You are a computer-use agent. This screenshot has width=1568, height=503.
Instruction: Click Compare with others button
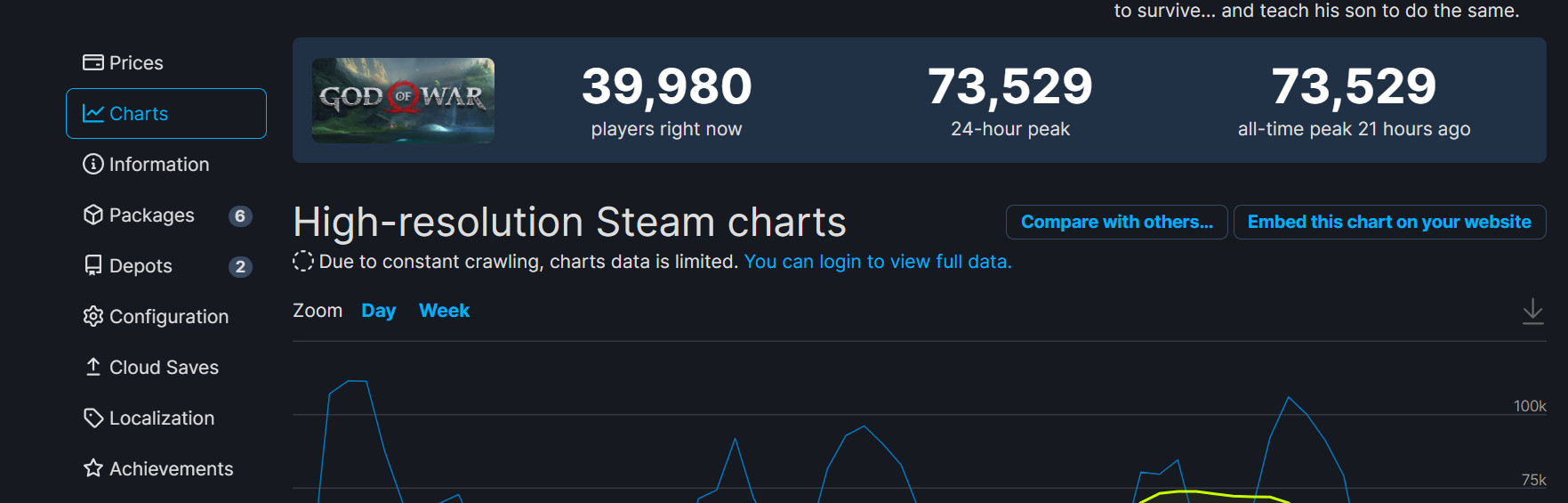point(1116,222)
